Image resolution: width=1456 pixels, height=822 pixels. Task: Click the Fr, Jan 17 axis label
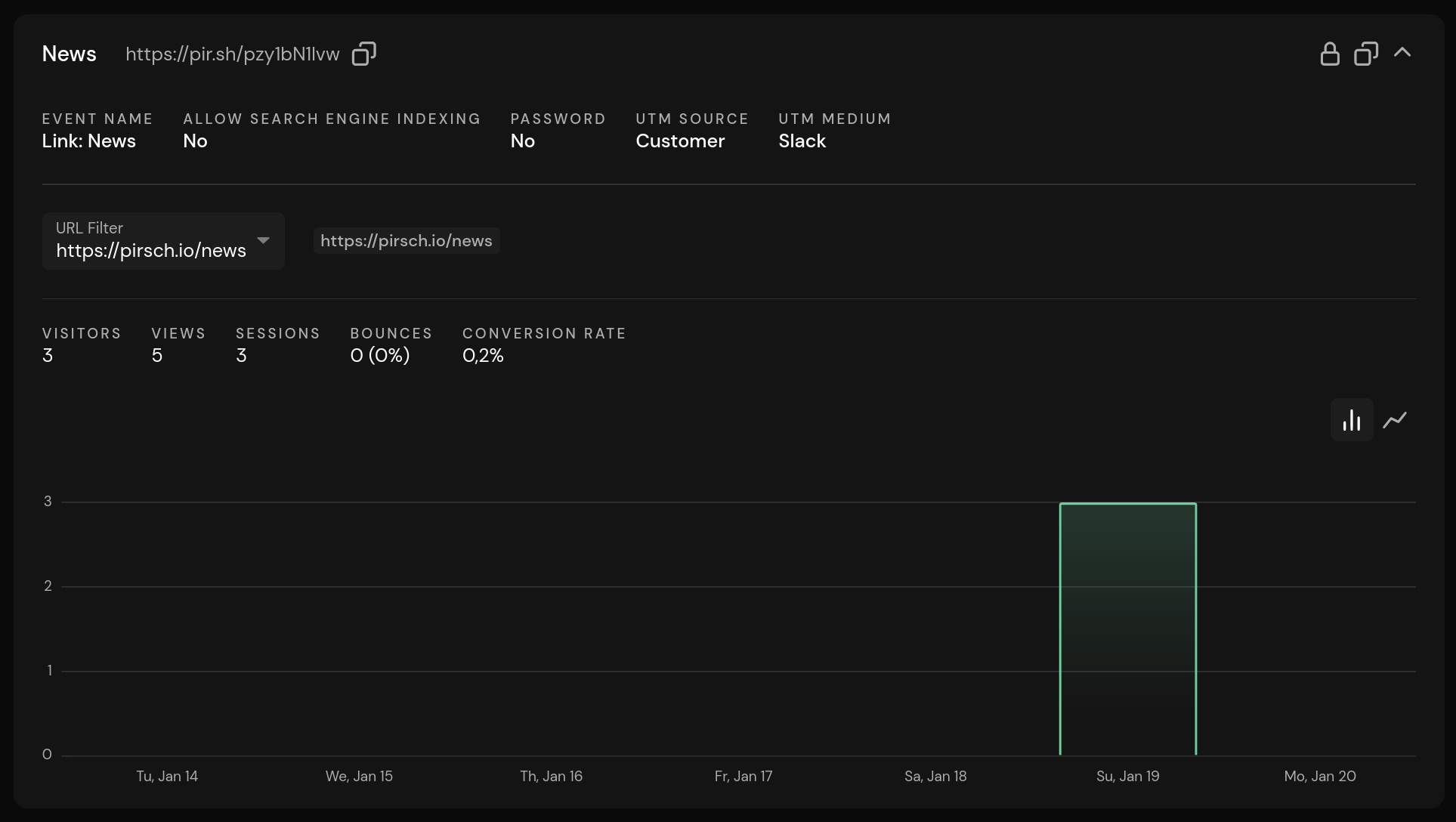[743, 777]
